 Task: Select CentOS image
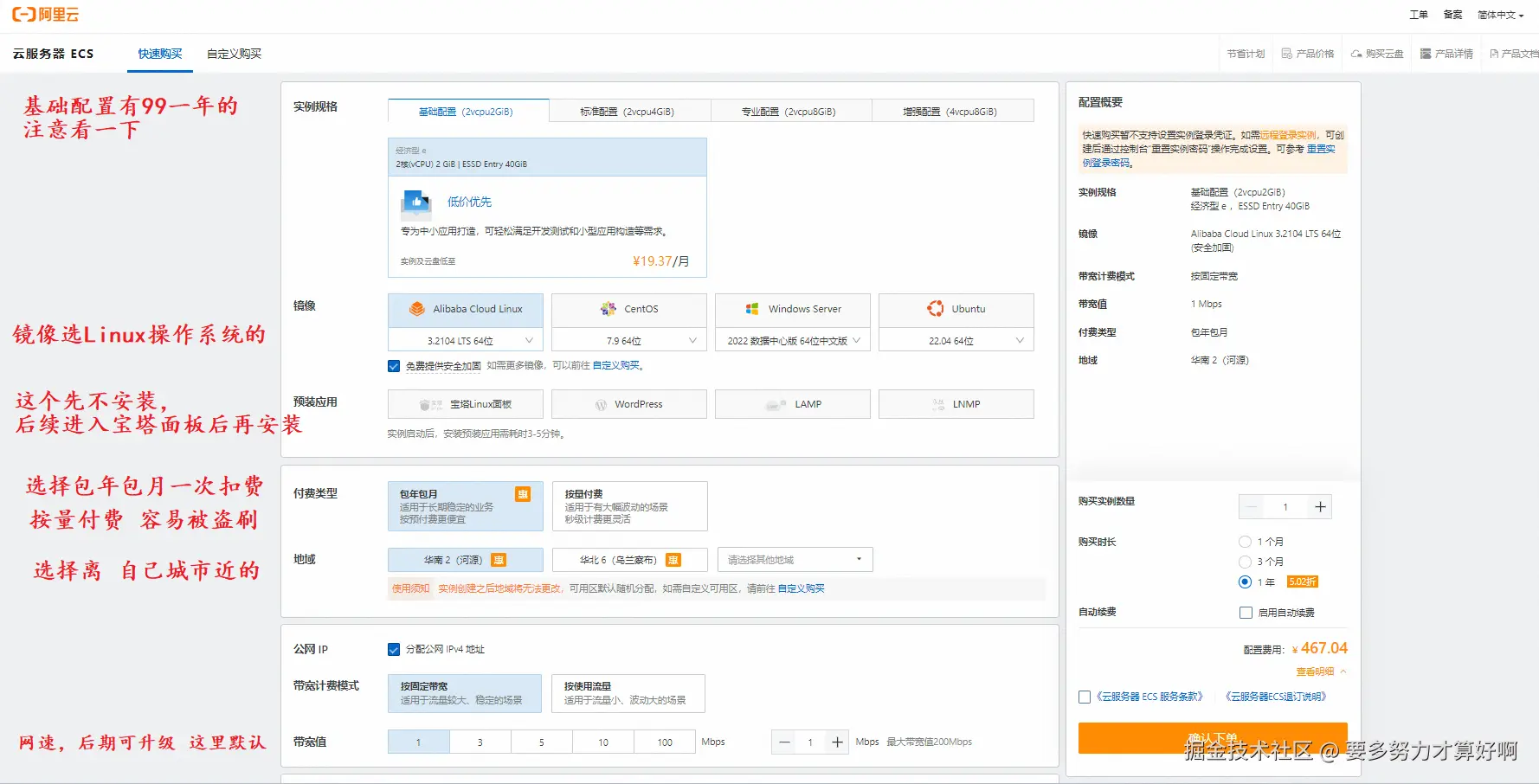tap(629, 309)
